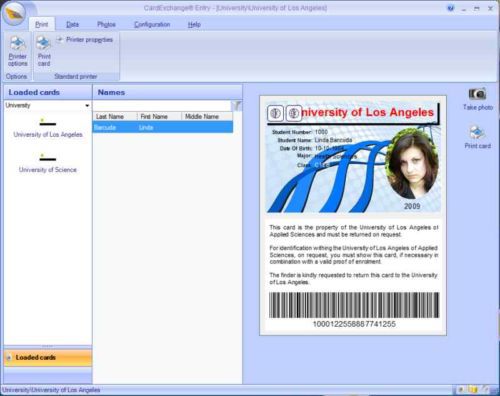Open the Help tab
Image resolution: width=500 pixels, height=396 pixels.
click(x=194, y=24)
